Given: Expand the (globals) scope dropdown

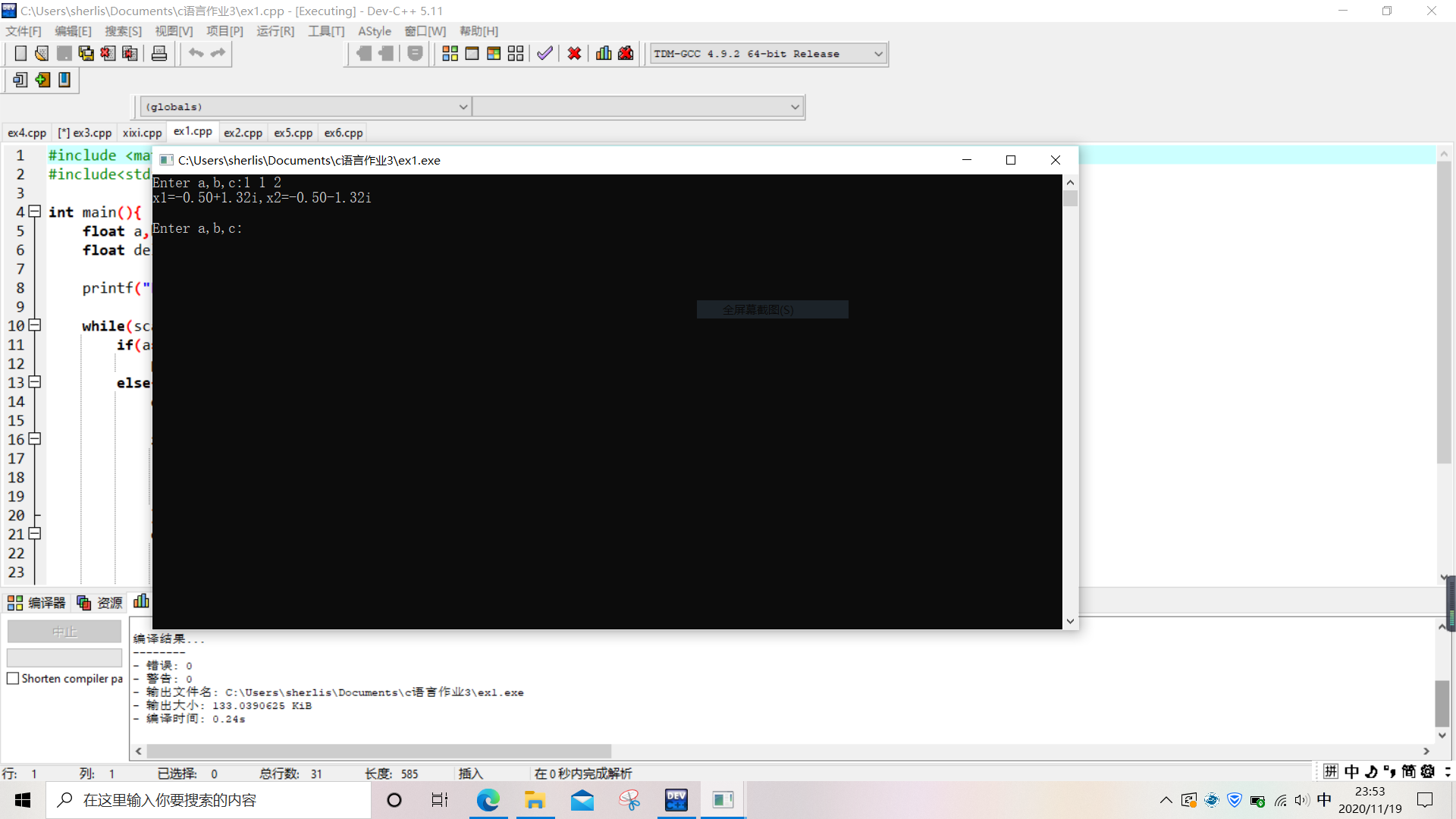Looking at the screenshot, I should point(463,107).
